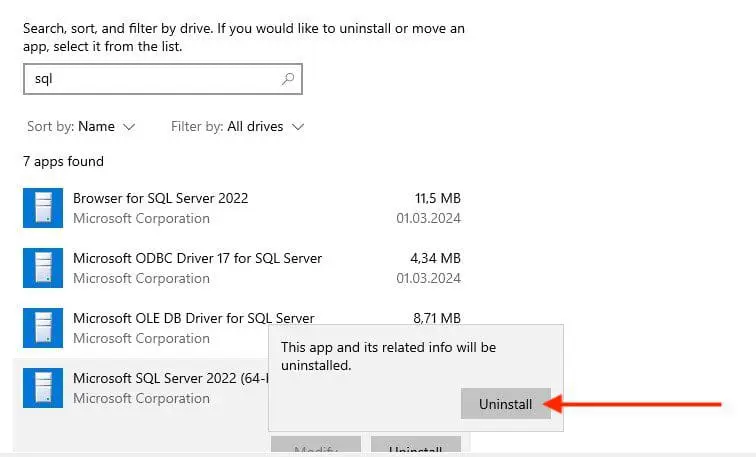Viewport: 756px width, 457px height.
Task: Click the uninstall confirmation message text
Action: (x=389, y=356)
